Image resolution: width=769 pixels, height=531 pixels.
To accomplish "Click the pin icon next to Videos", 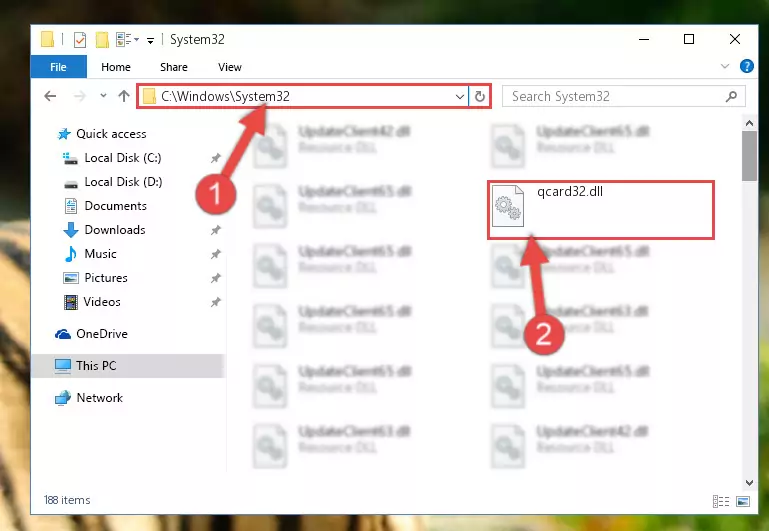I will pyautogui.click(x=215, y=302).
